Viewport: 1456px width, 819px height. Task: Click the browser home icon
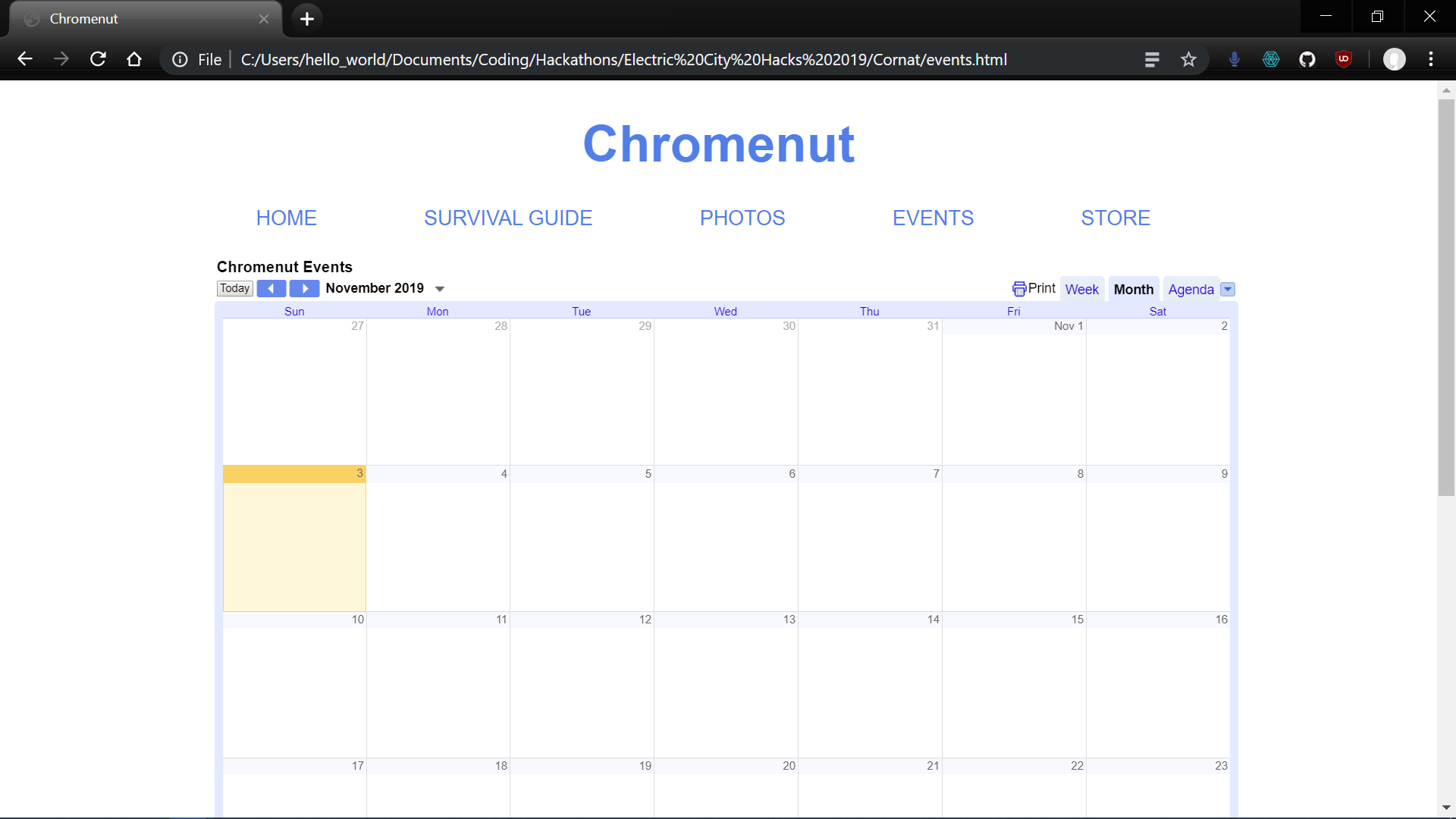coord(134,59)
